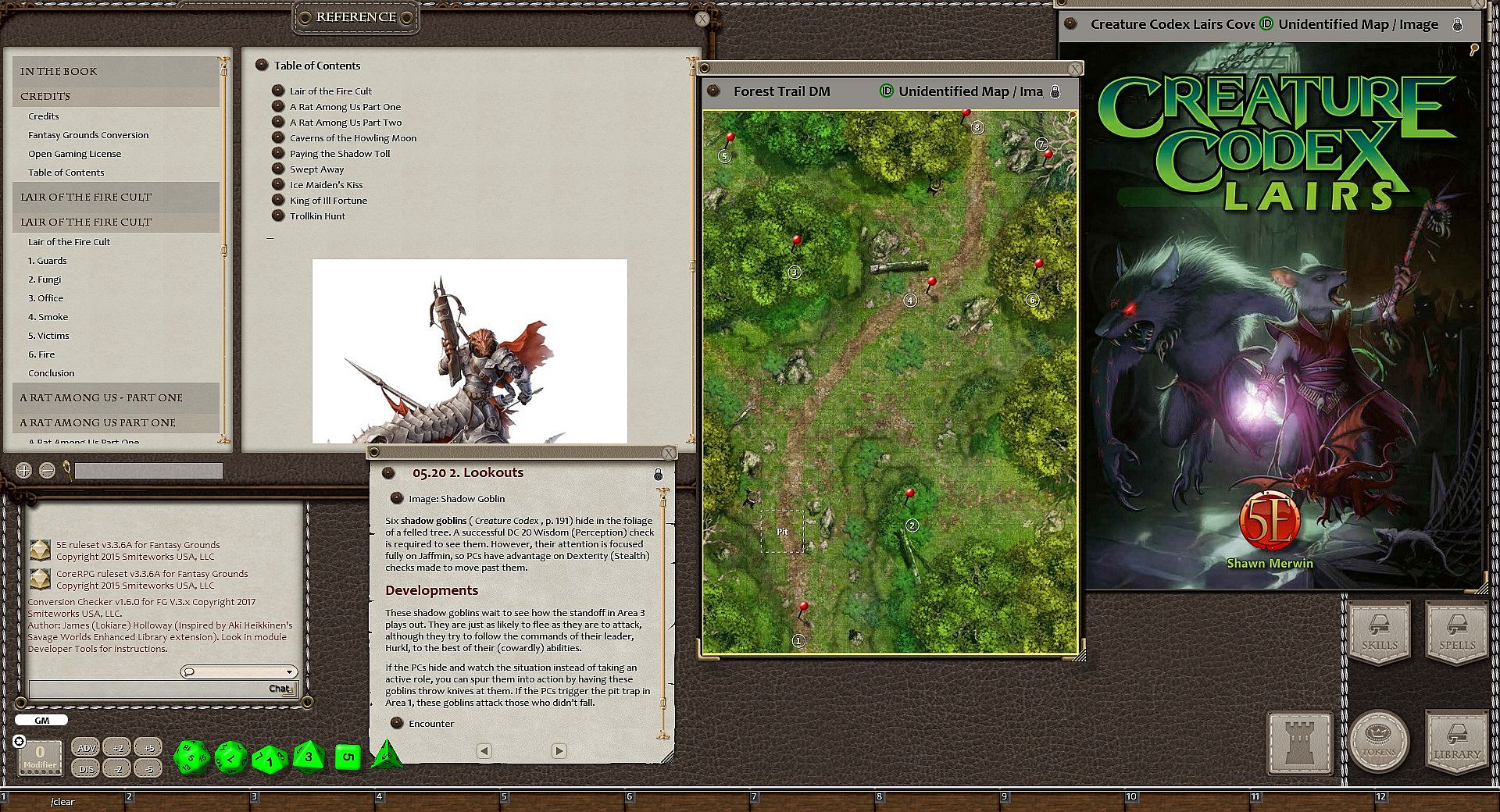Screen dimensions: 1500x812
Task: Toggle the ADV advantage button
Action: [86, 748]
